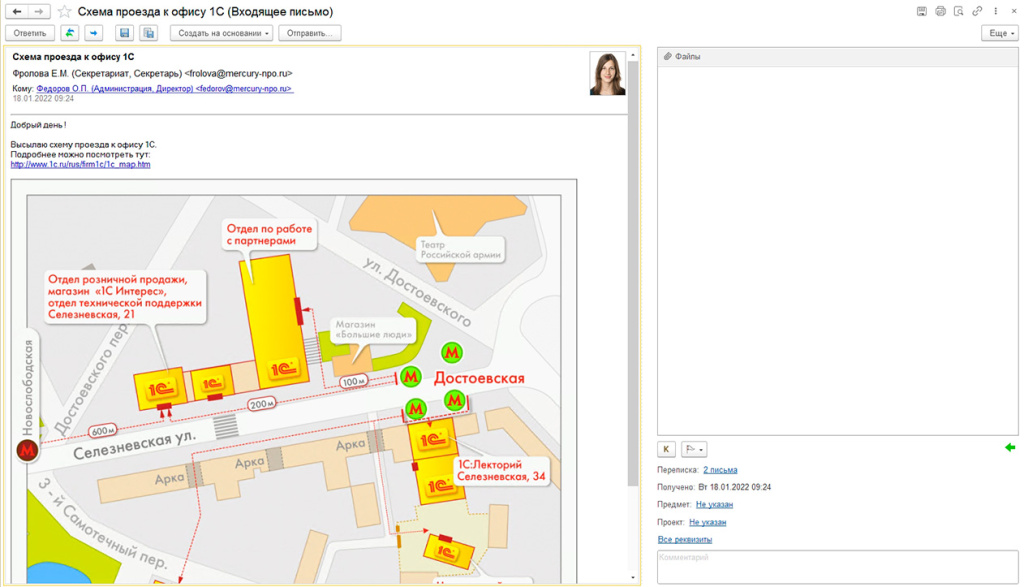Click the get link chain icon
The height and width of the screenshot is (587, 1024).
[x=977, y=11]
